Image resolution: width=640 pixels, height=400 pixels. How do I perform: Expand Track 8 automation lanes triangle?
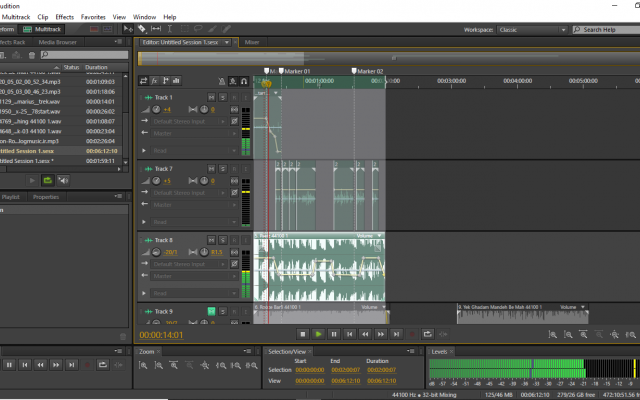tap(144, 293)
